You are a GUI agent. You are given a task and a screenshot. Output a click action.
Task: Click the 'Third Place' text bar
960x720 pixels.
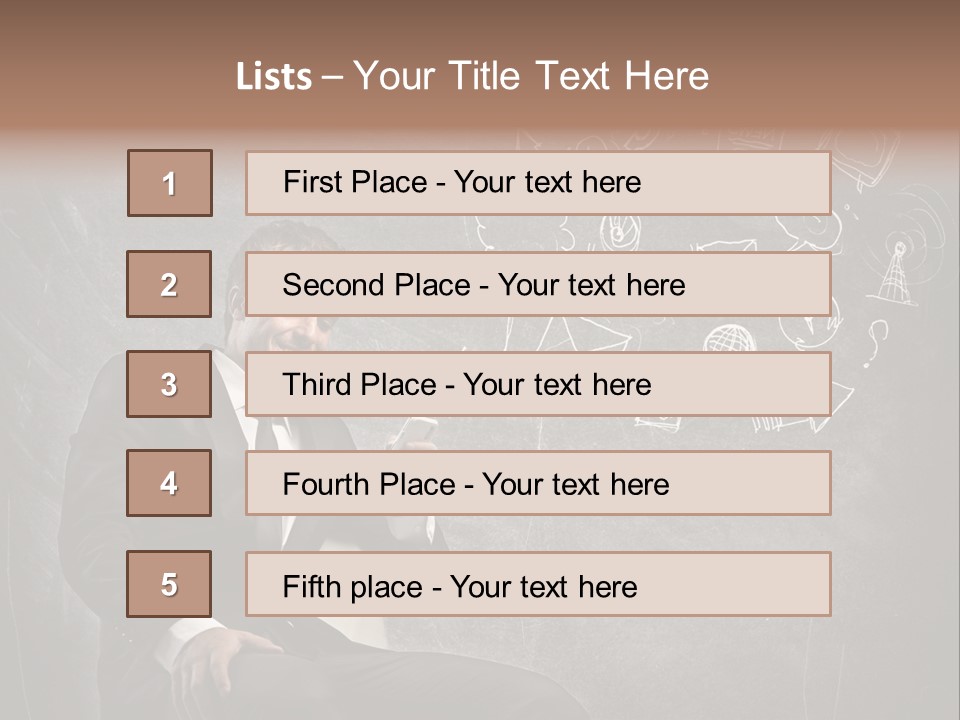pyautogui.click(x=538, y=384)
